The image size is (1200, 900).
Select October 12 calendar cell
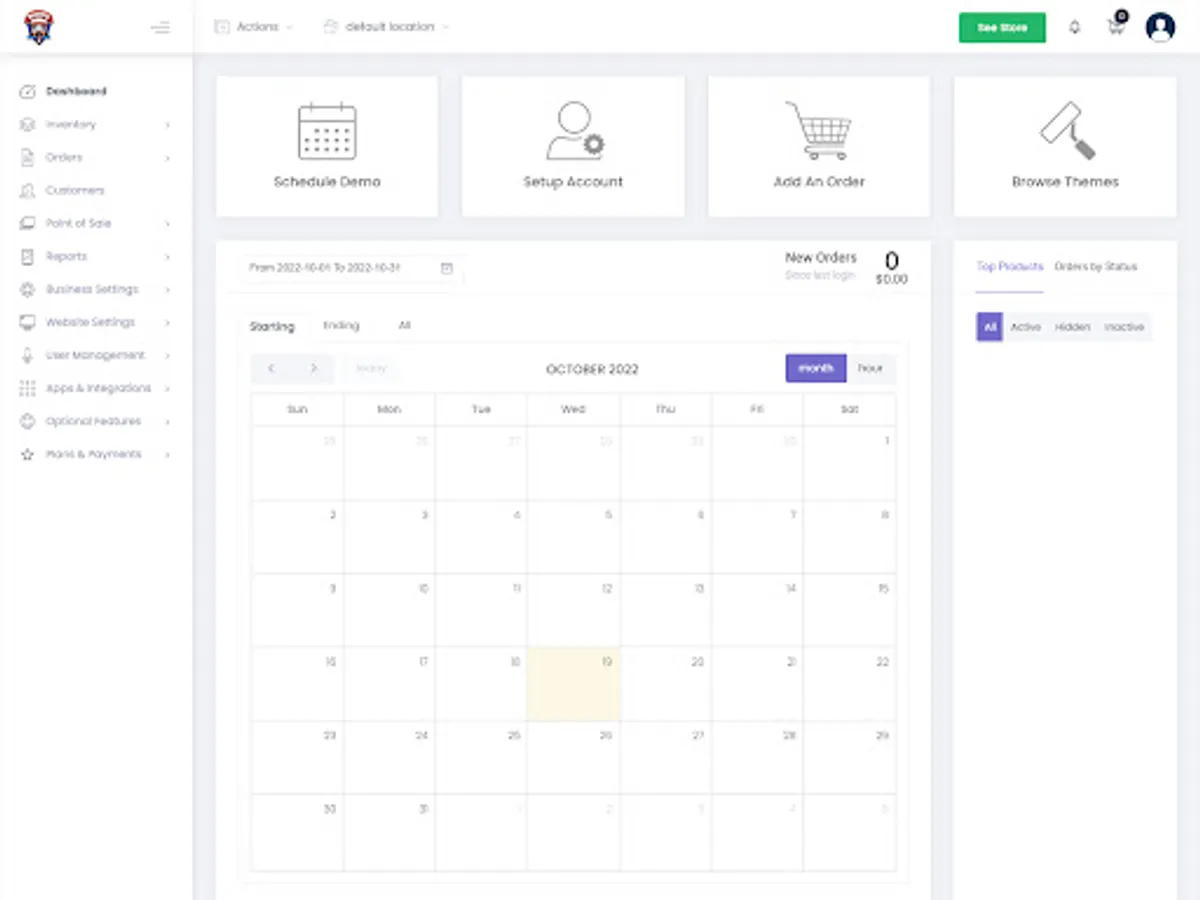click(574, 611)
